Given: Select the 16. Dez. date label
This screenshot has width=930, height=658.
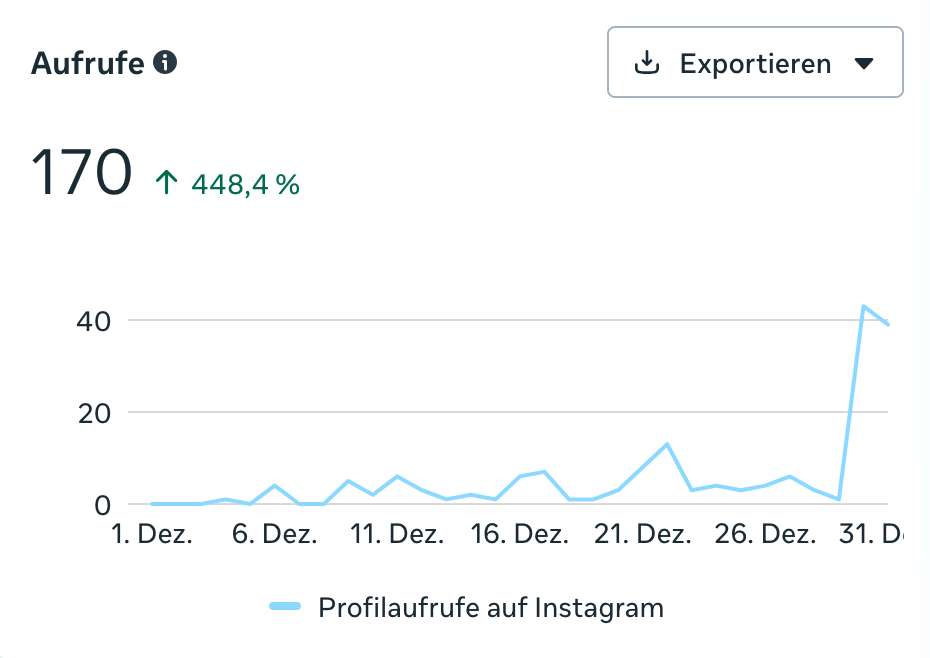Looking at the screenshot, I should [x=519, y=534].
